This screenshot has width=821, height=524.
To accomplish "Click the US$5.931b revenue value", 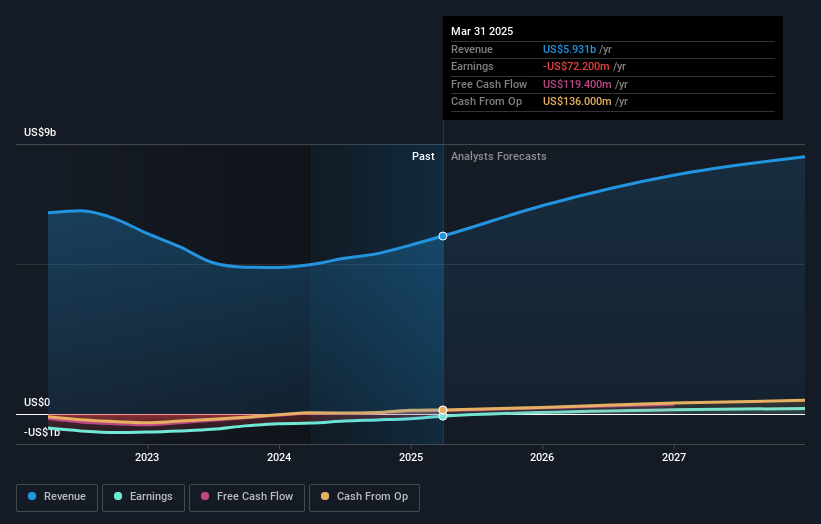I will pyautogui.click(x=569, y=49).
